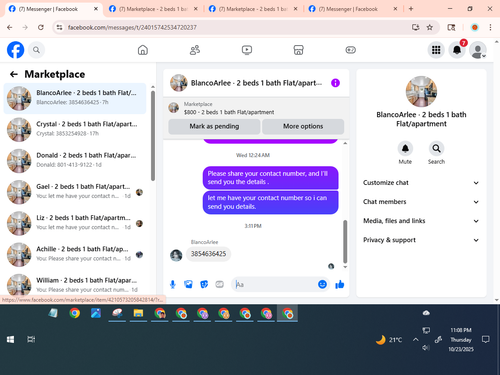This screenshot has height=375, width=500.
Task: Open Chrome three-dot menu
Action: (x=490, y=27)
